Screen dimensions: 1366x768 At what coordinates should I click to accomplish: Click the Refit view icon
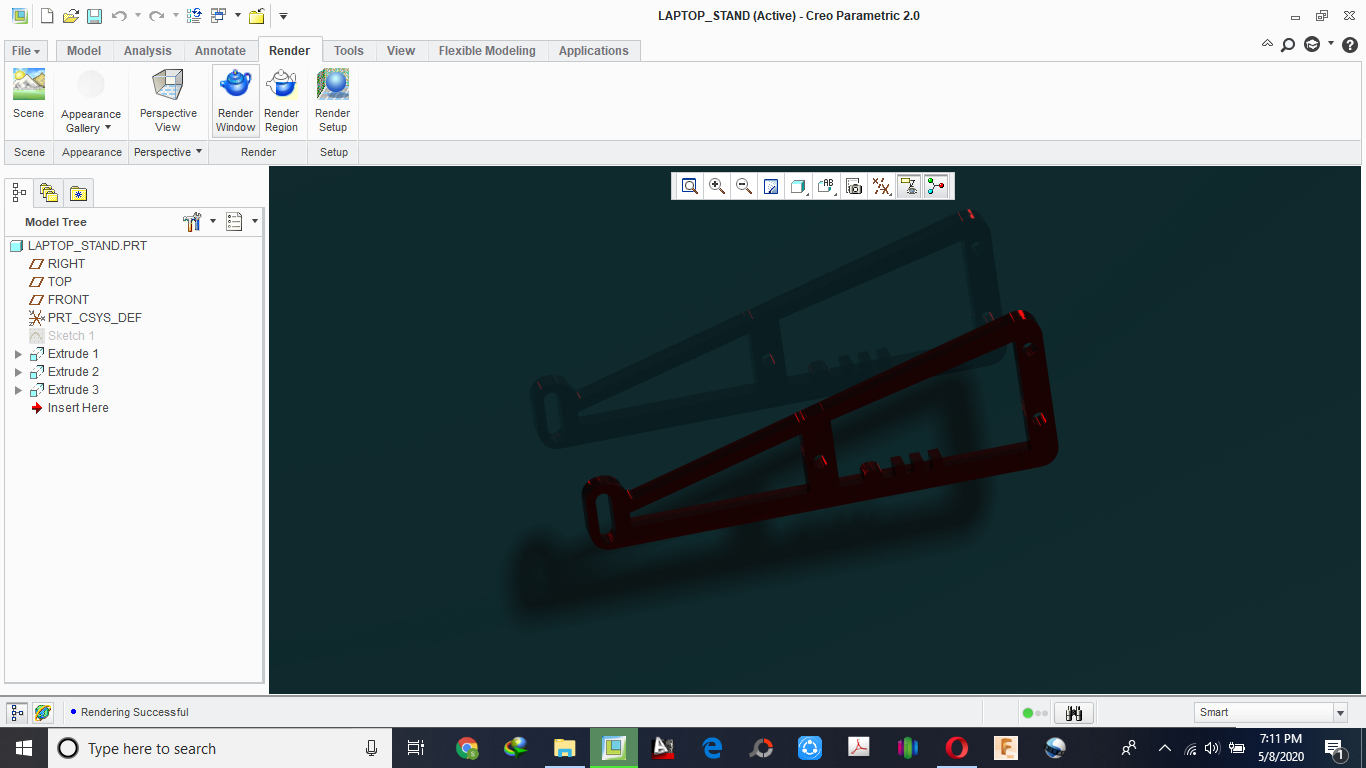[689, 186]
